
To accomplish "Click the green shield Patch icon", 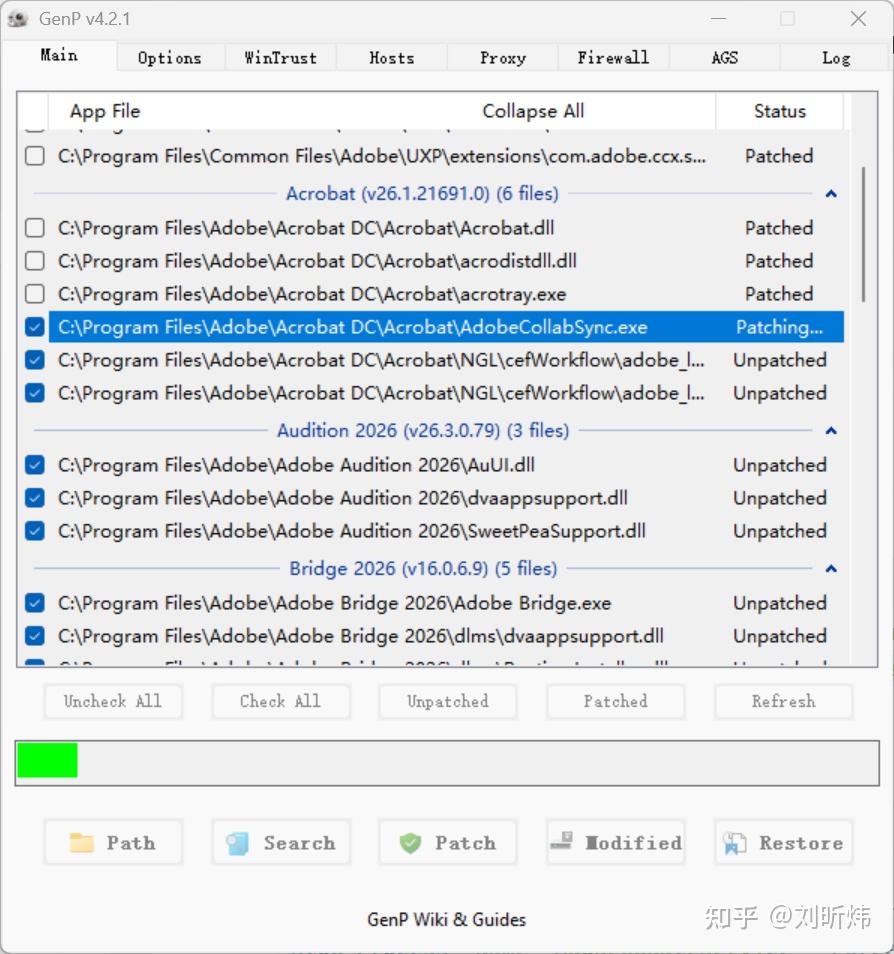I will click(x=410, y=843).
